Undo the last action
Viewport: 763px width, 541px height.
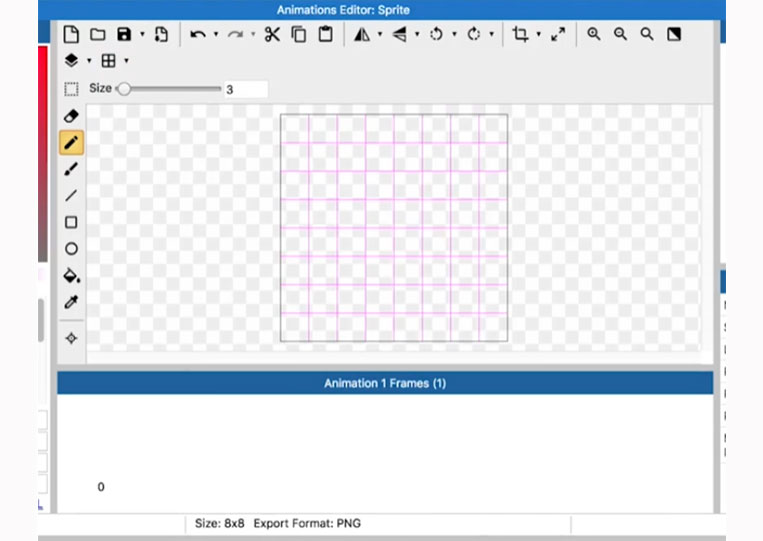tap(198, 35)
